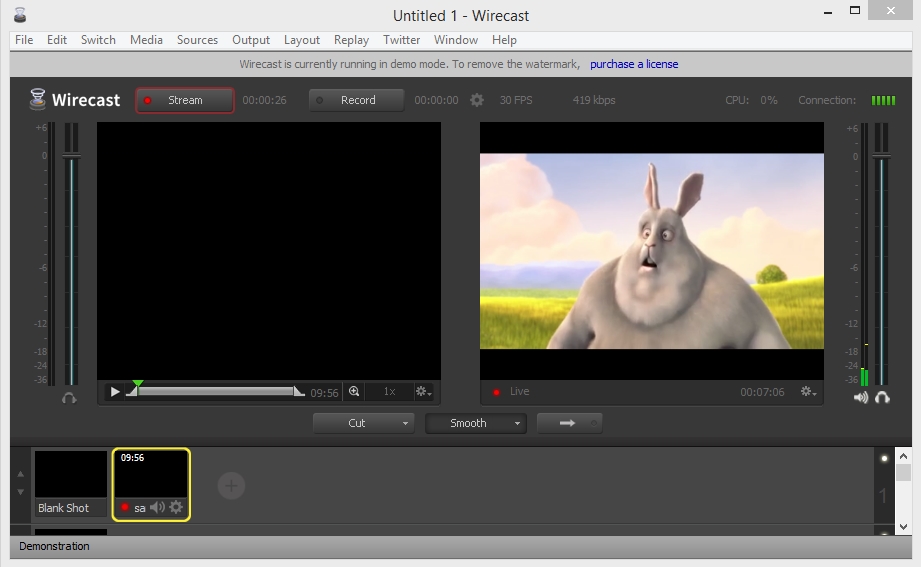Screen dimensions: 921x567
Task: Open the preview gear options menu
Action: [423, 391]
